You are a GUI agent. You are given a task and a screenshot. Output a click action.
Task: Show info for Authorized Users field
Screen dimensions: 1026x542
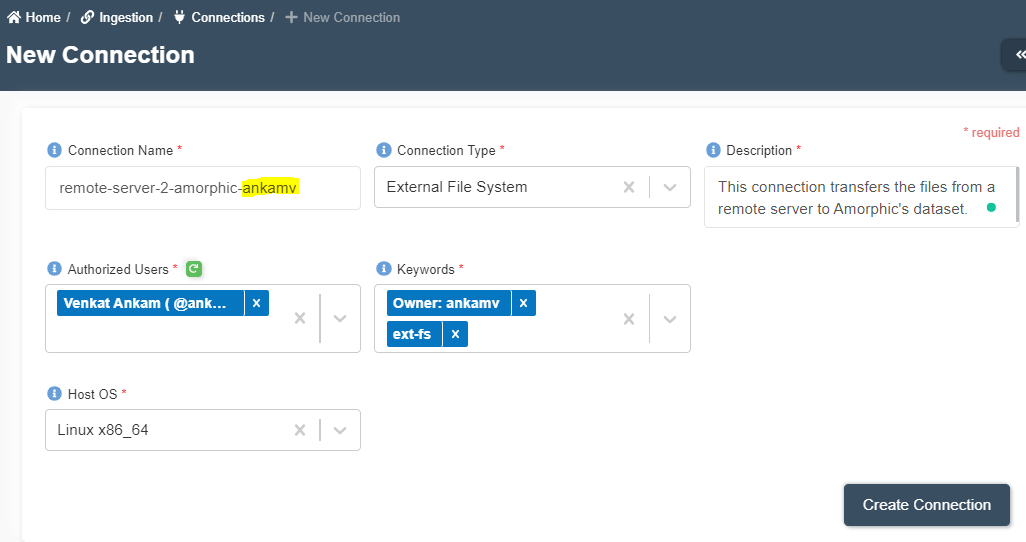(x=54, y=269)
